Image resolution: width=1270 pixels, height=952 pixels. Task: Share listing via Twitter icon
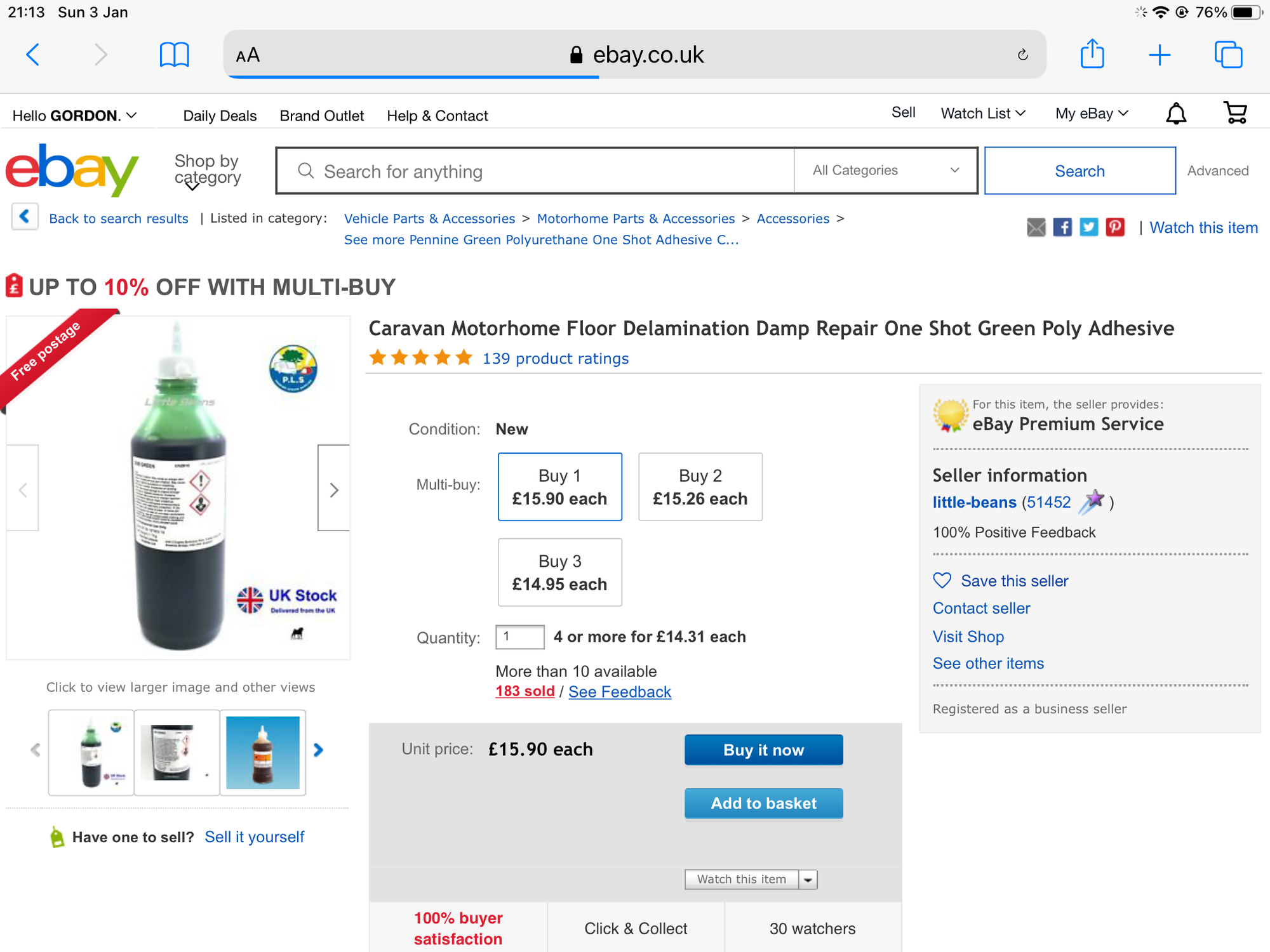pos(1088,227)
